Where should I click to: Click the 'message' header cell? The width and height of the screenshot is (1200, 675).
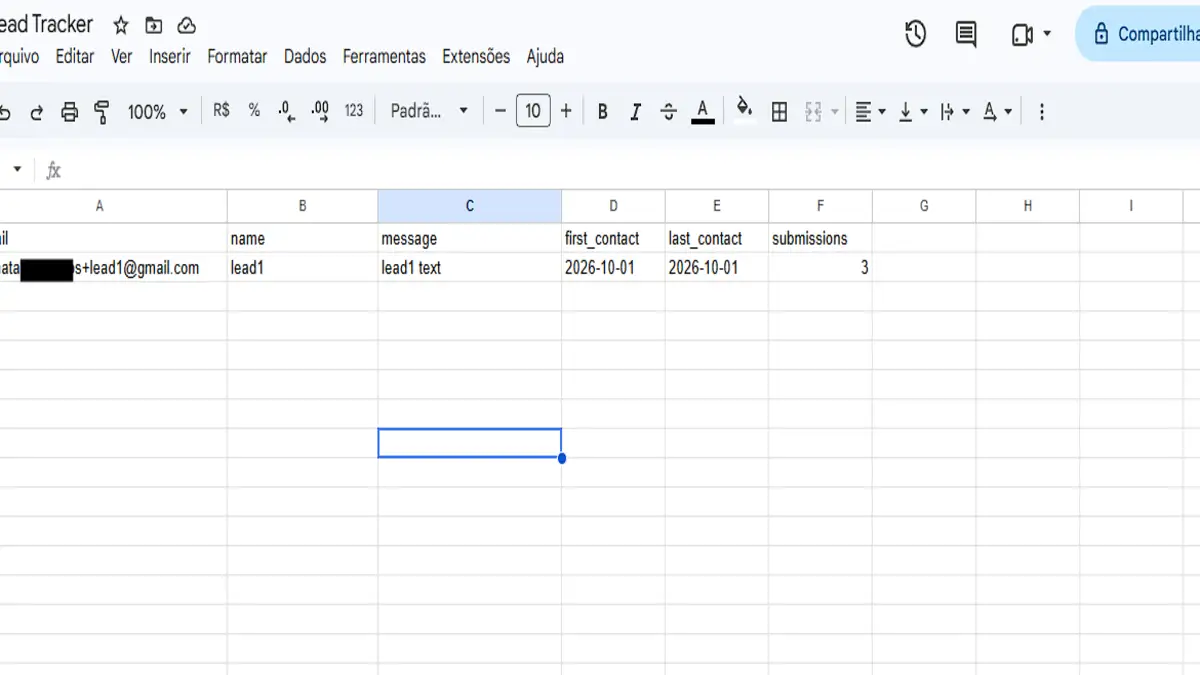pos(469,238)
